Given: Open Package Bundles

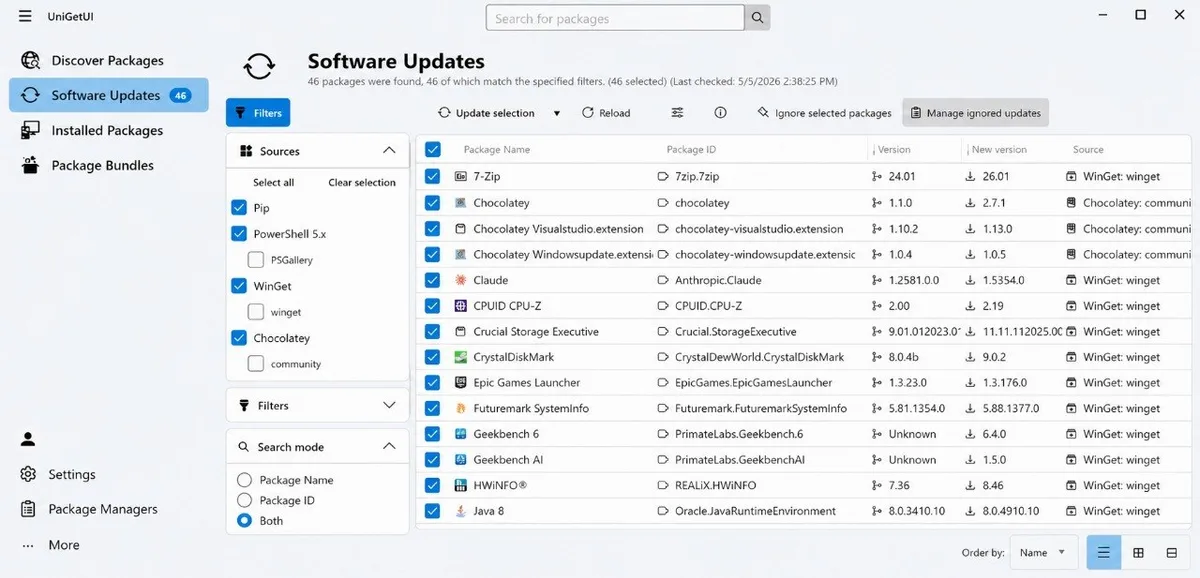Looking at the screenshot, I should [x=109, y=165].
